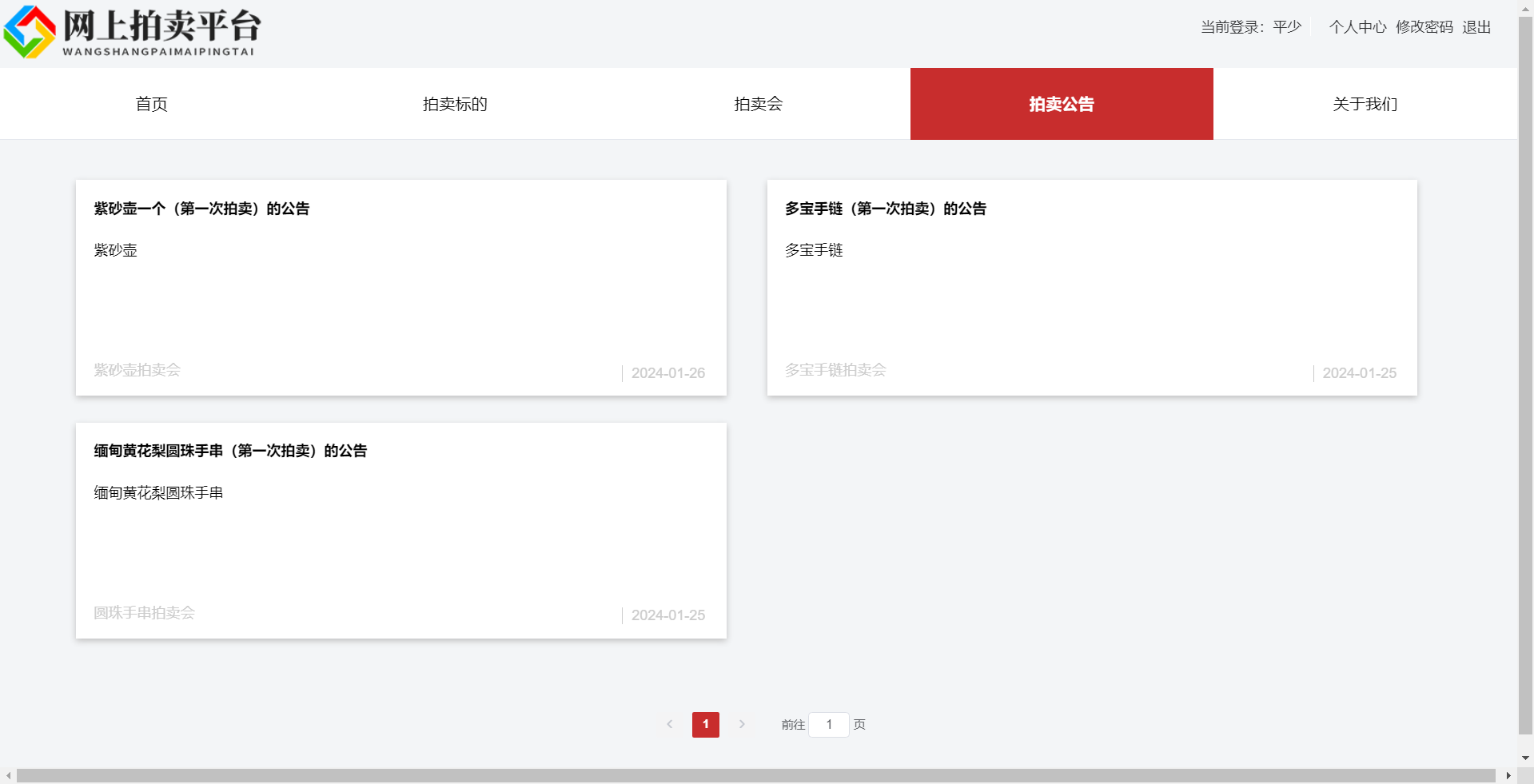Click the 圆珠手串拍卖会 label
This screenshot has width=1534, height=784.
pyautogui.click(x=145, y=613)
